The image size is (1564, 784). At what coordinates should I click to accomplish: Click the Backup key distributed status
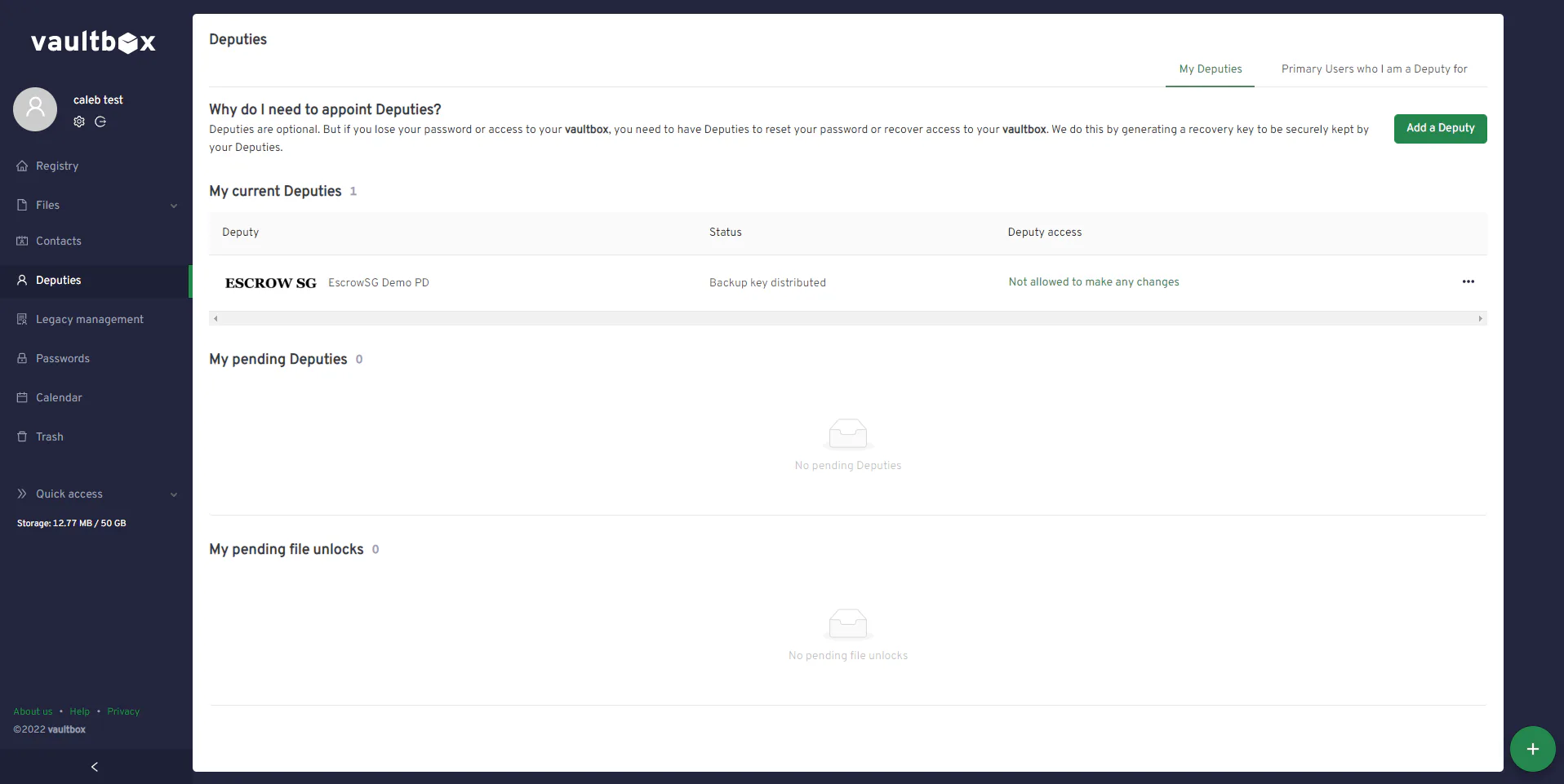pos(767,282)
